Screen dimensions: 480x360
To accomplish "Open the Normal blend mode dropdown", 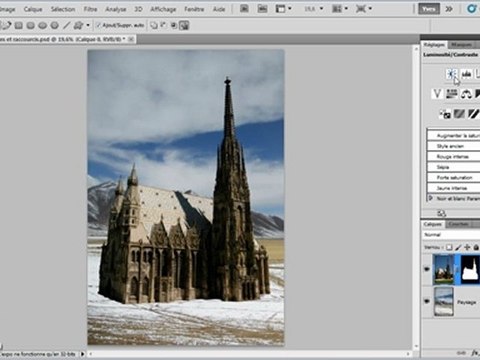I will (x=452, y=235).
